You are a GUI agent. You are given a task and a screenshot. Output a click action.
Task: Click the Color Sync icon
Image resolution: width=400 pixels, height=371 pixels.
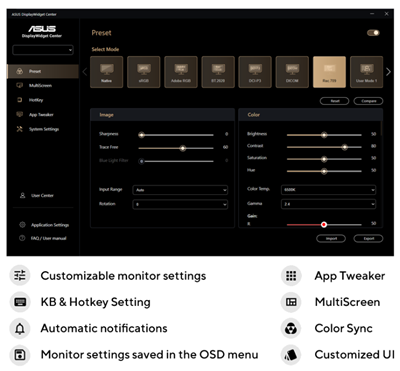tap(291, 329)
